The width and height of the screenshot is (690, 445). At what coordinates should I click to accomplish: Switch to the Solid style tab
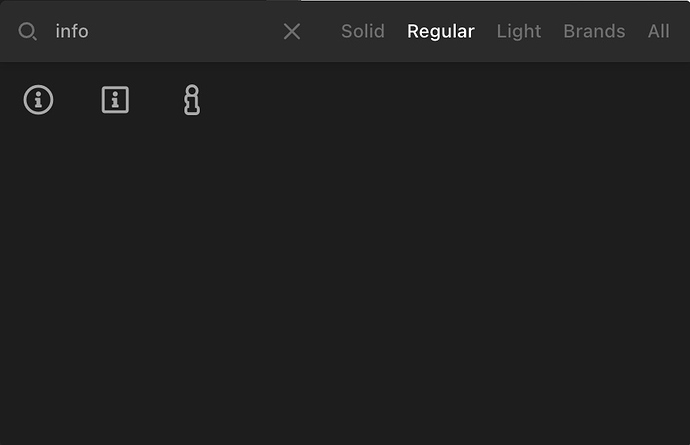[x=363, y=31]
